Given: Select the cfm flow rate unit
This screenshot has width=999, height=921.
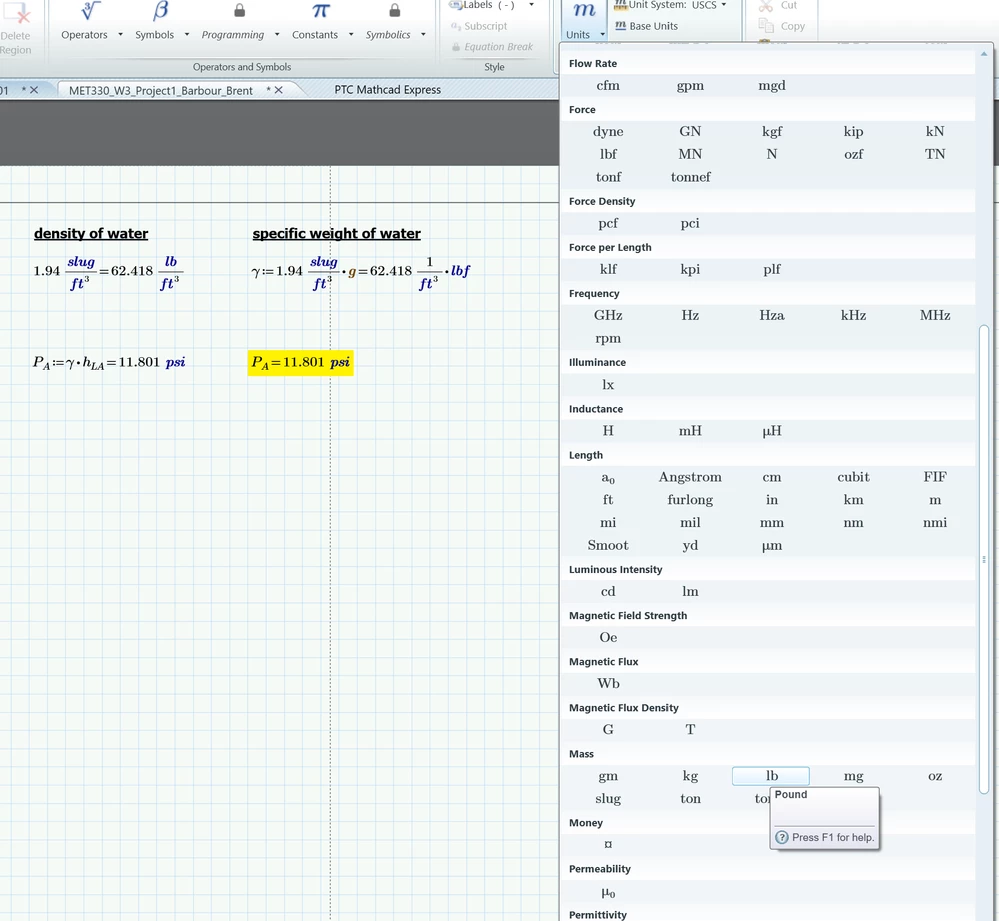Looking at the screenshot, I should pos(608,85).
